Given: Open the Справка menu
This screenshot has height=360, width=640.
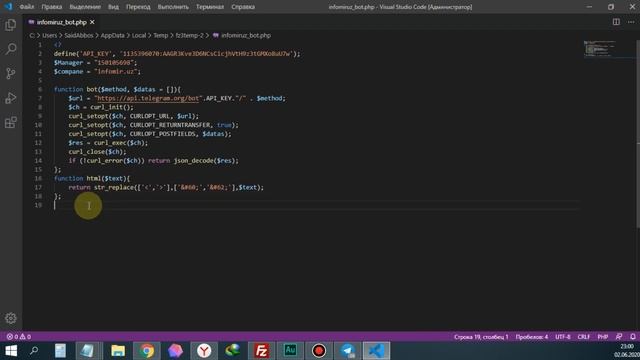Looking at the screenshot, I should (x=243, y=7).
